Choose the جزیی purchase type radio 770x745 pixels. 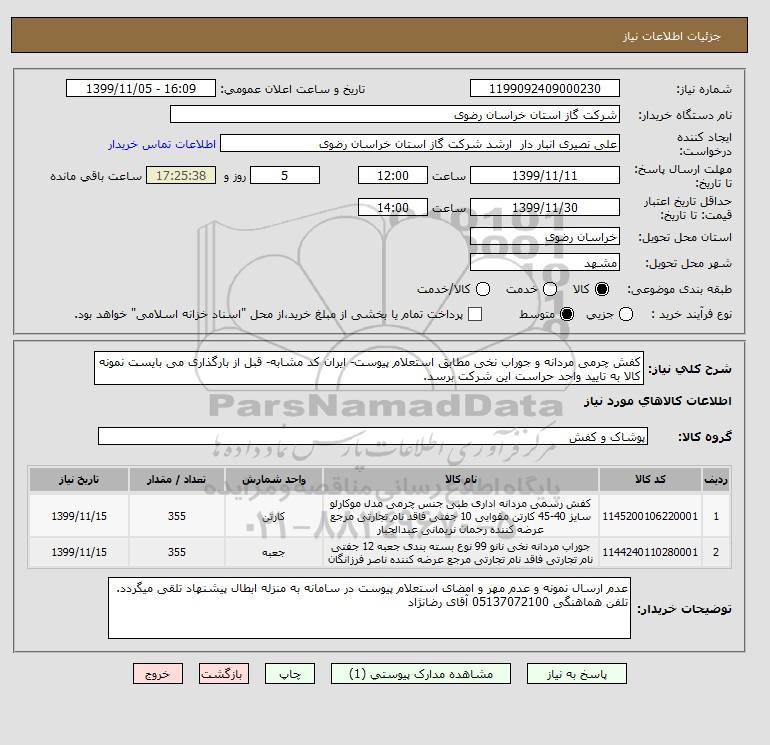coord(626,314)
